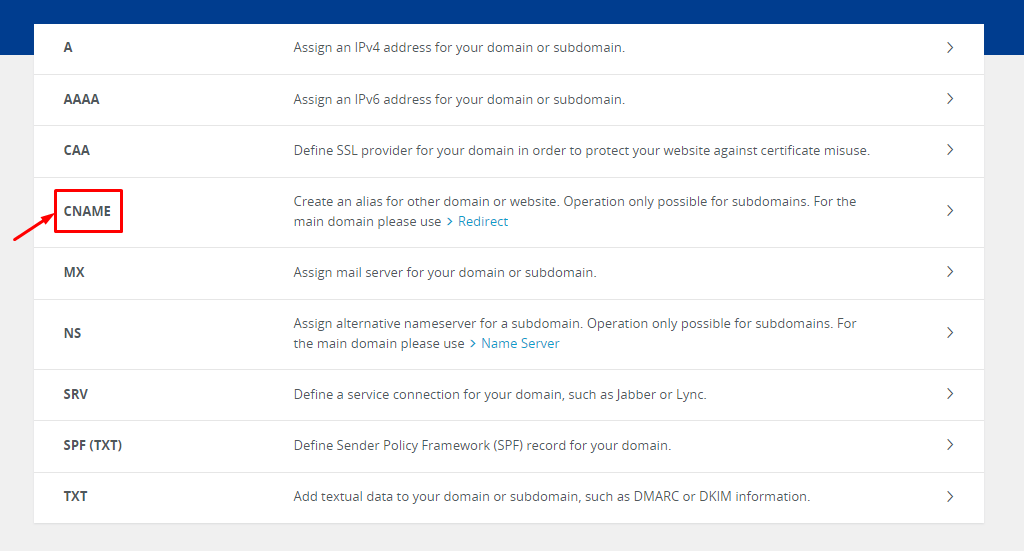Screen dimensions: 1024x551
Task: Click the TXT description about DMARC or DKIM
Action: pyautogui.click(x=551, y=497)
